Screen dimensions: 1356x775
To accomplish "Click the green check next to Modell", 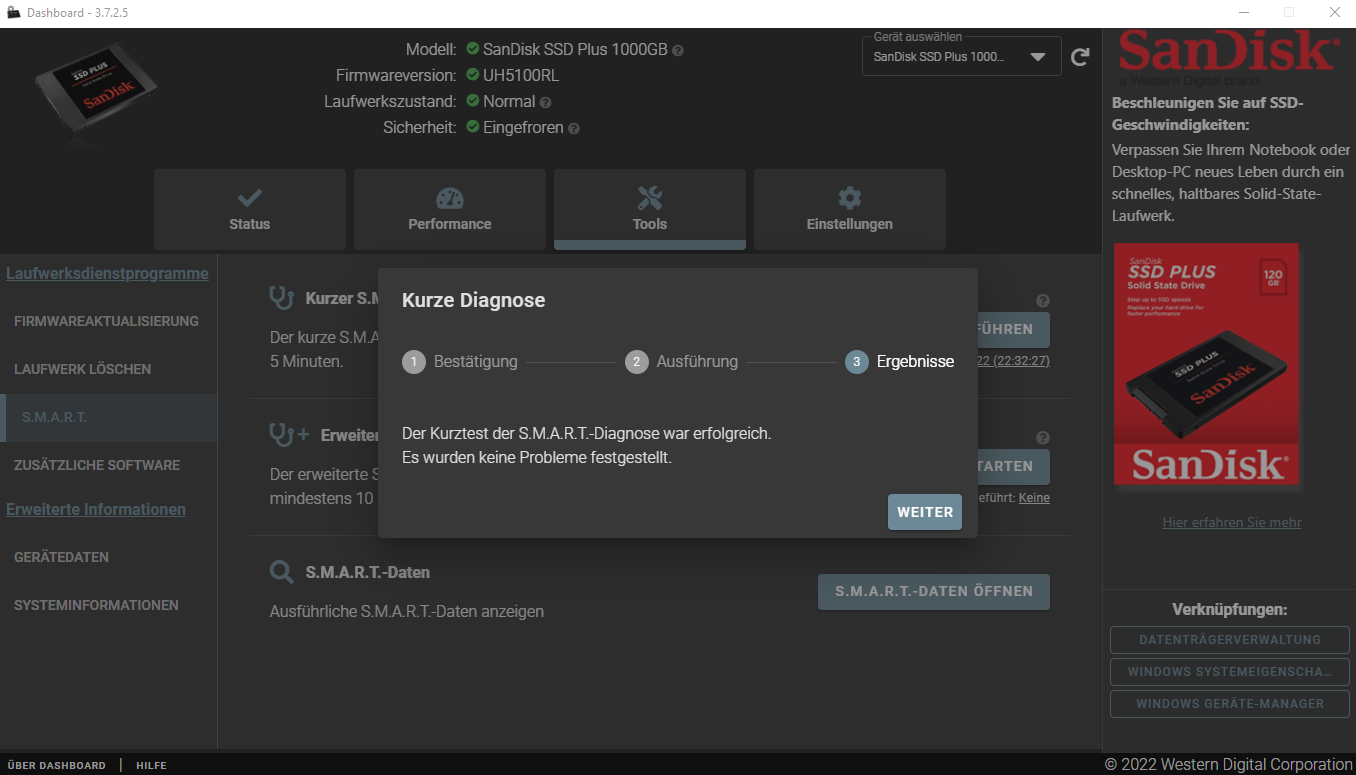I will [x=473, y=49].
